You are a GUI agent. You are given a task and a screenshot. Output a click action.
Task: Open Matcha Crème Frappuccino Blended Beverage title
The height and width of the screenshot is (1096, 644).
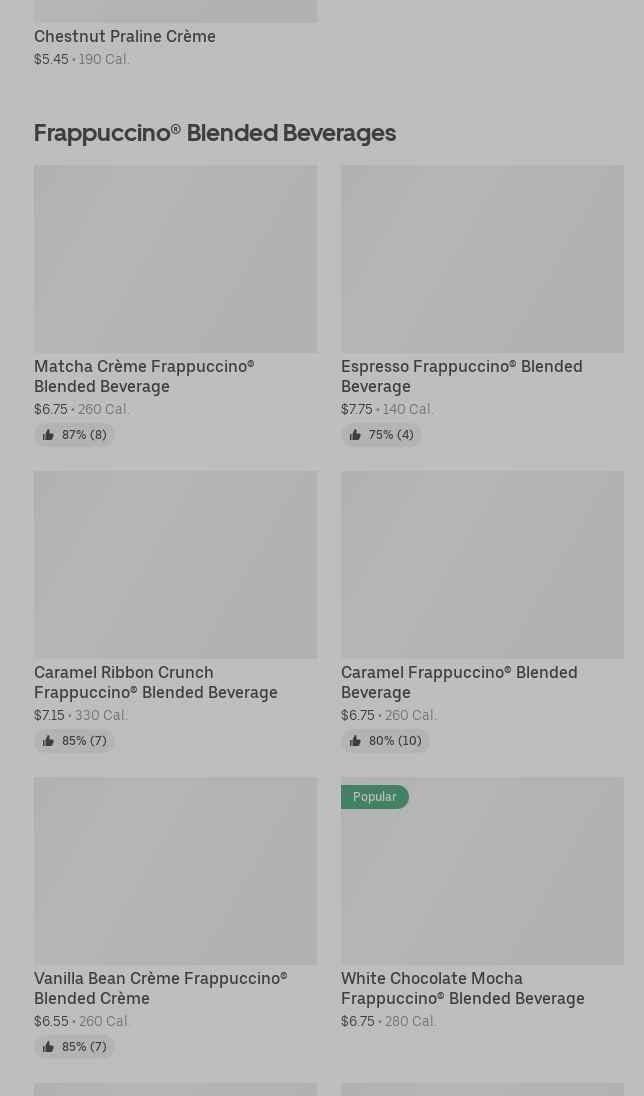tap(144, 376)
